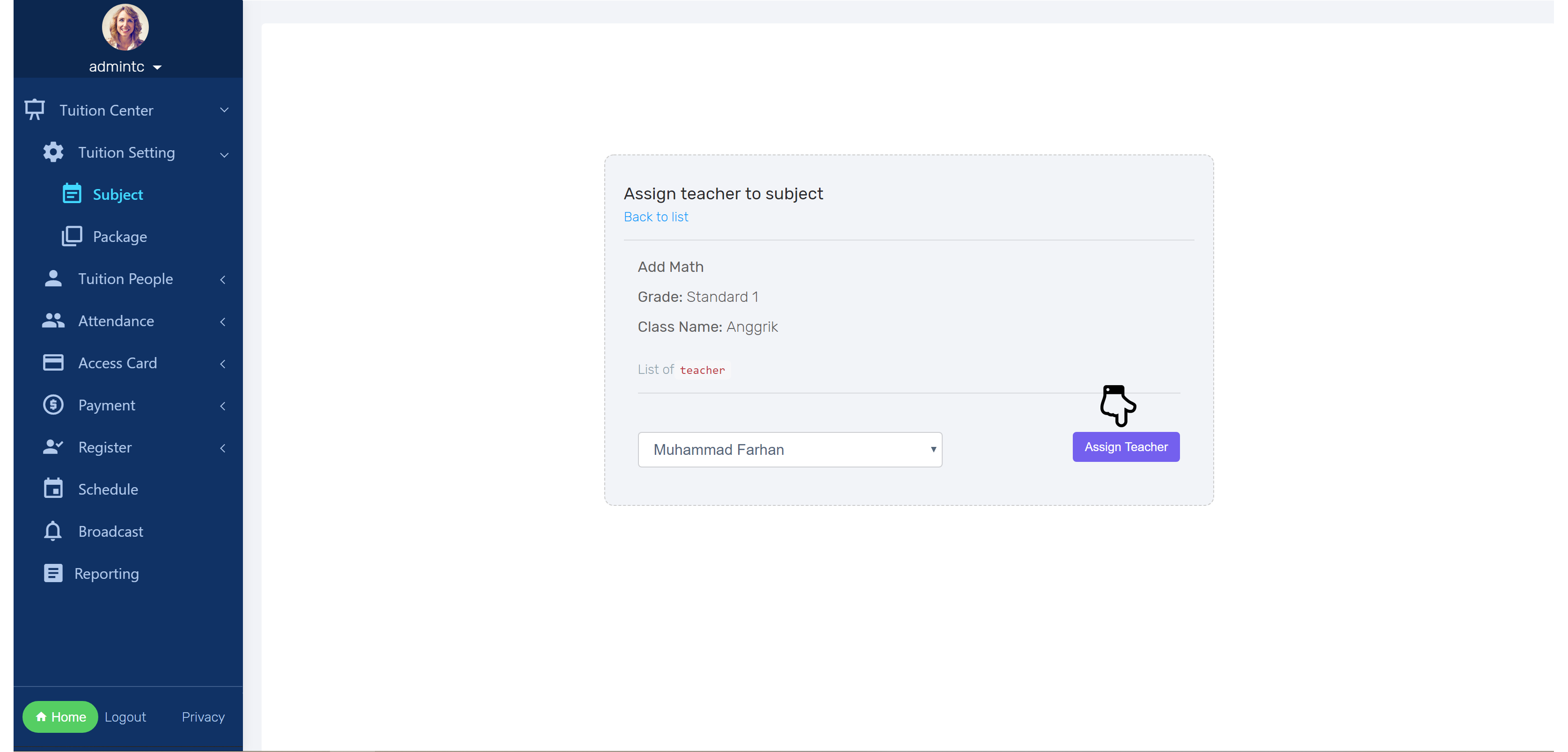Click the house icon in Home button
The width and height of the screenshot is (1568, 752).
tap(41, 717)
